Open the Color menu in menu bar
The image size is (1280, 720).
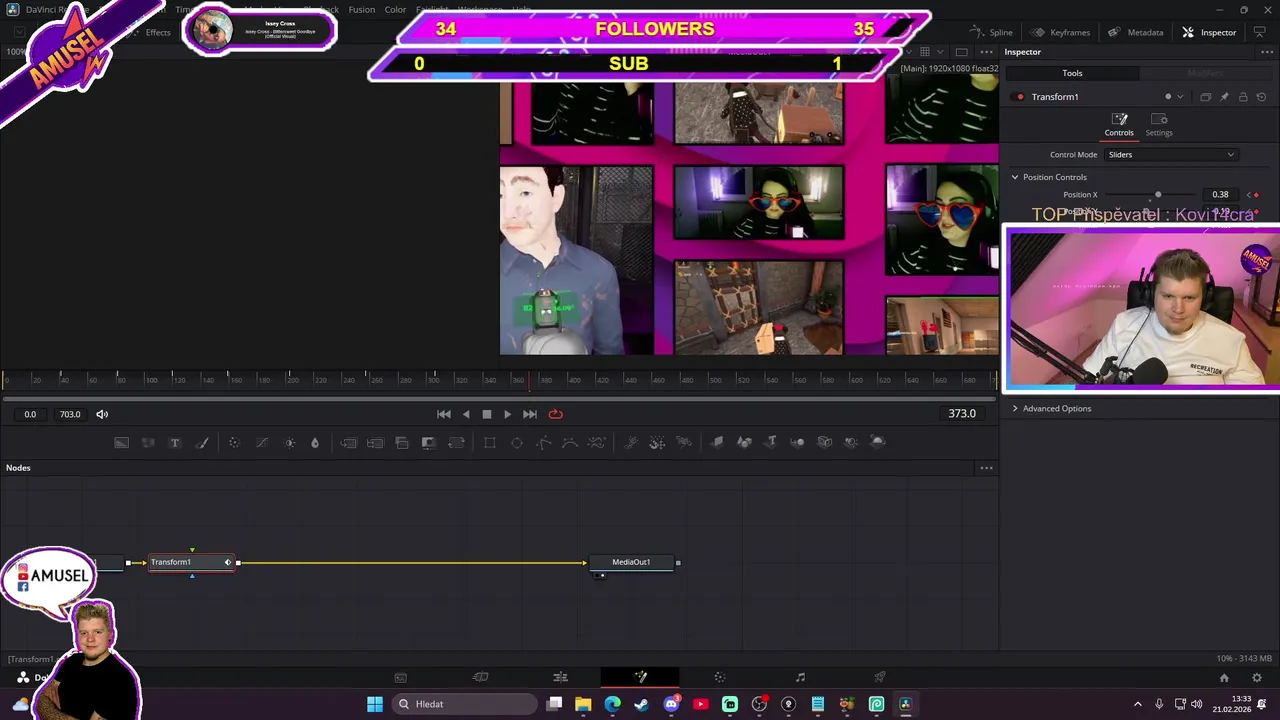pyautogui.click(x=395, y=10)
